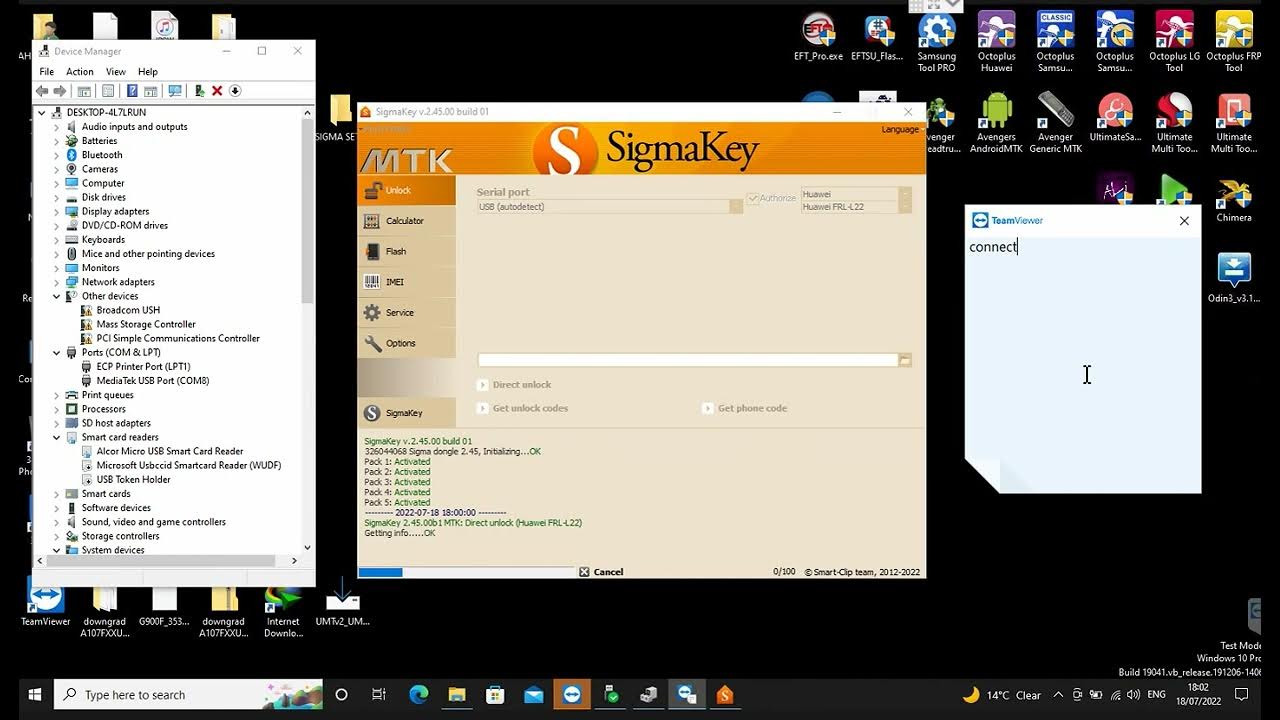Click the Back arrow in Device Manager toolbar
Screen dimensions: 1280x720
(x=42, y=91)
